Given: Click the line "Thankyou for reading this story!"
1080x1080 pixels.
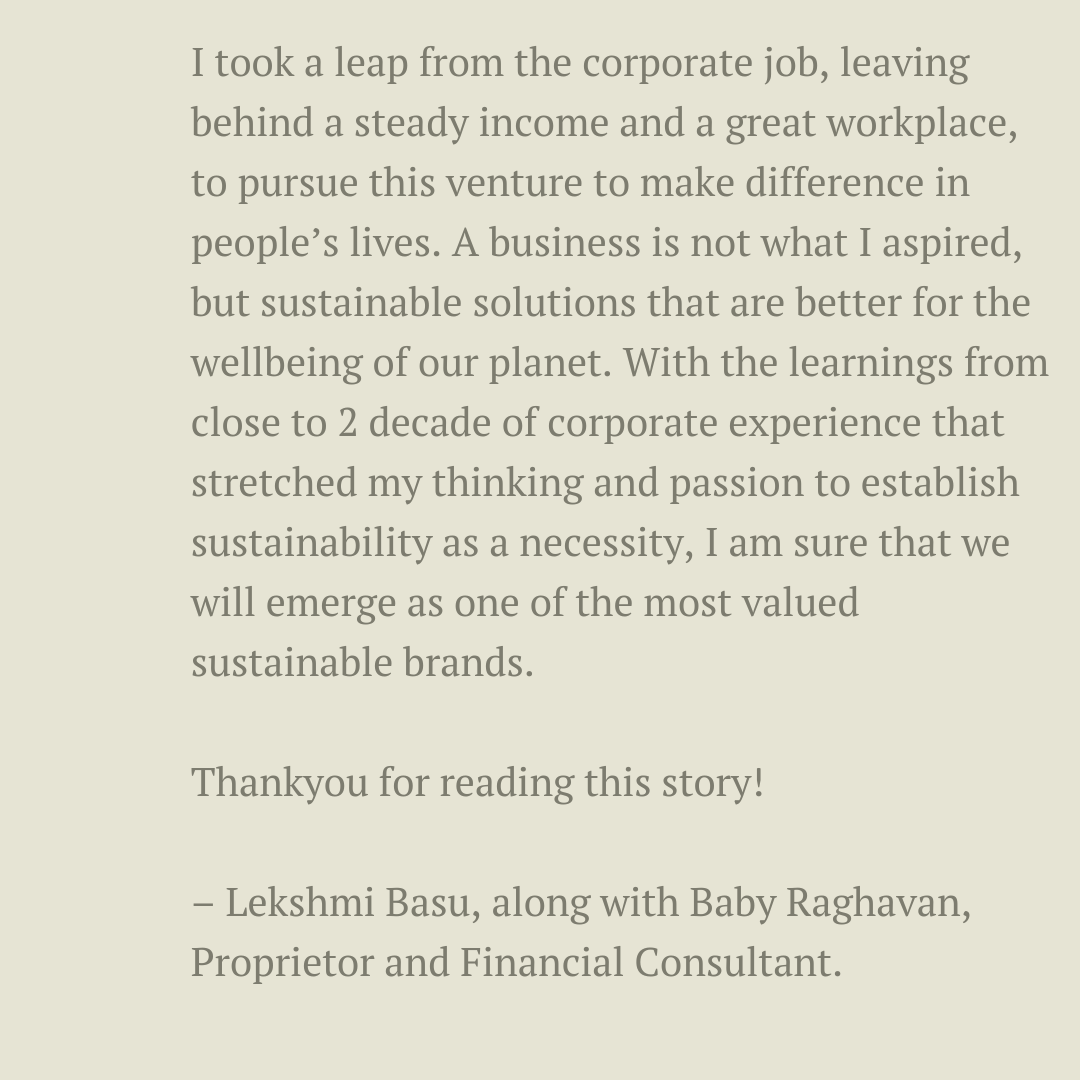Looking at the screenshot, I should [x=477, y=783].
